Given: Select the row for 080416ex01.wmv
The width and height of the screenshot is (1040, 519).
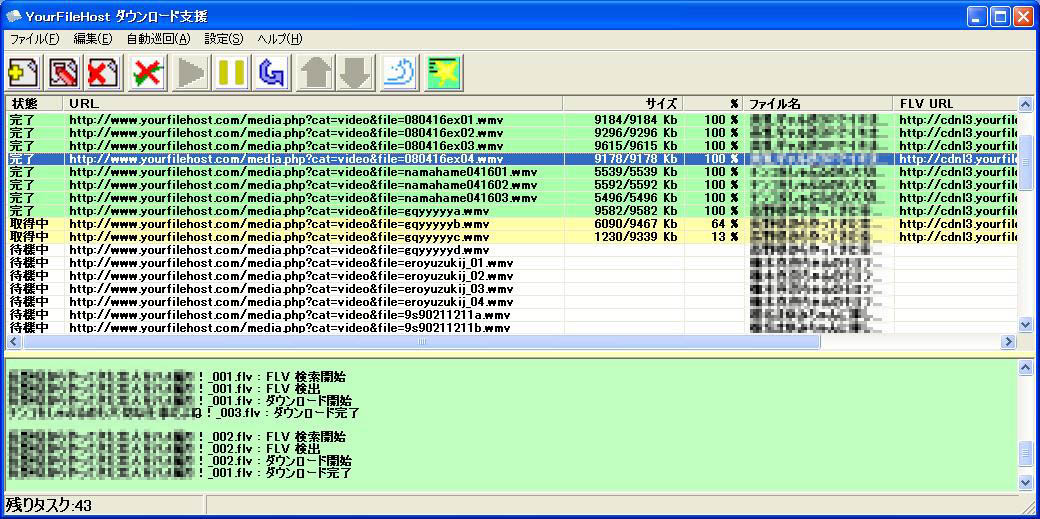Looking at the screenshot, I should (x=285, y=120).
